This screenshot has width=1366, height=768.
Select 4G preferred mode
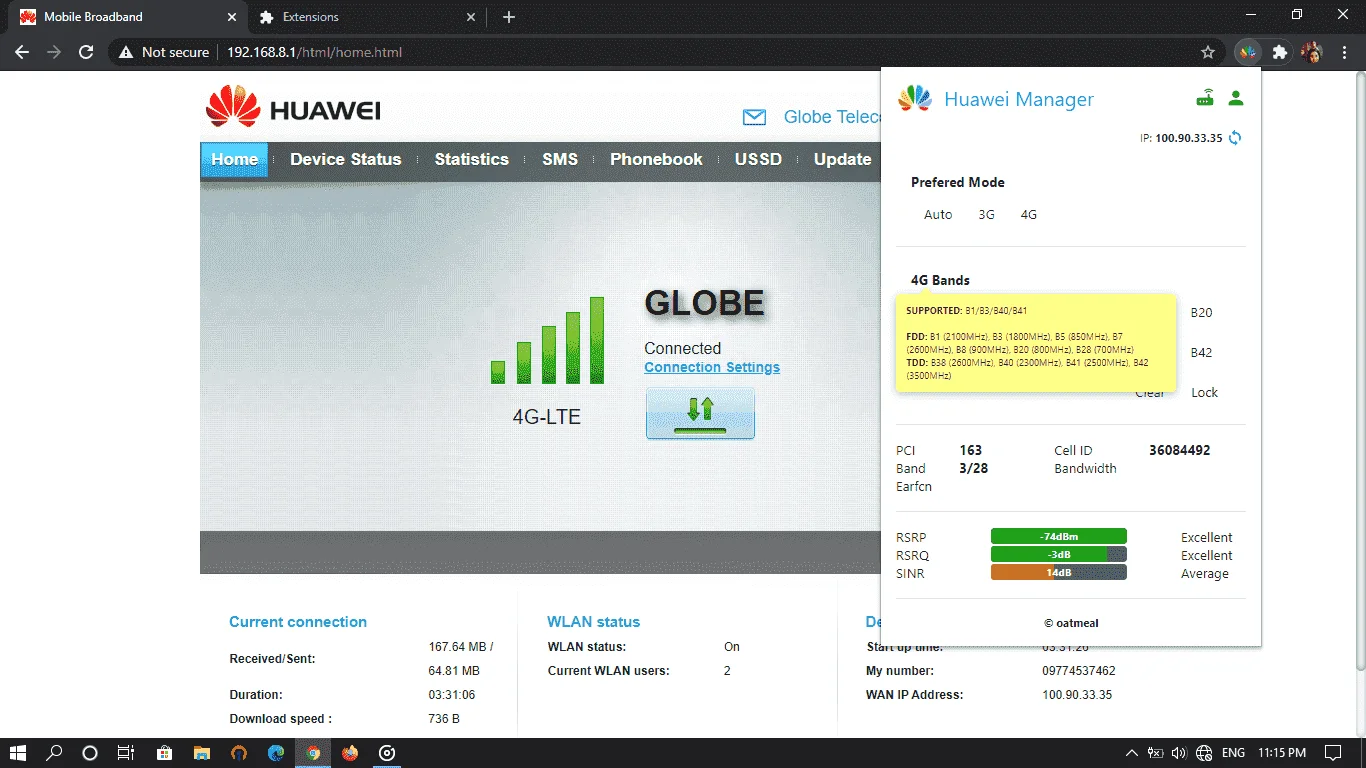(x=1028, y=214)
